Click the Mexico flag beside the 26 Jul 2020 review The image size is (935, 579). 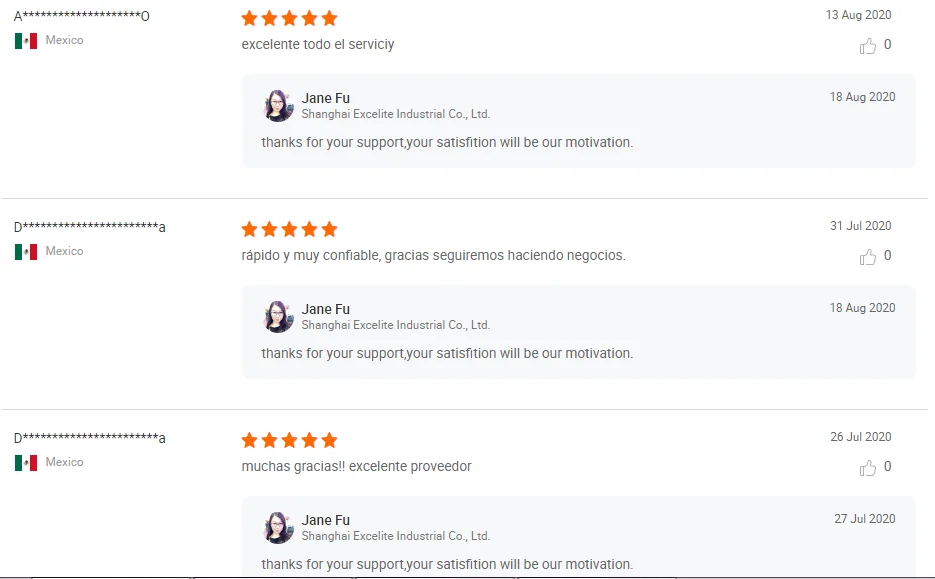point(26,463)
